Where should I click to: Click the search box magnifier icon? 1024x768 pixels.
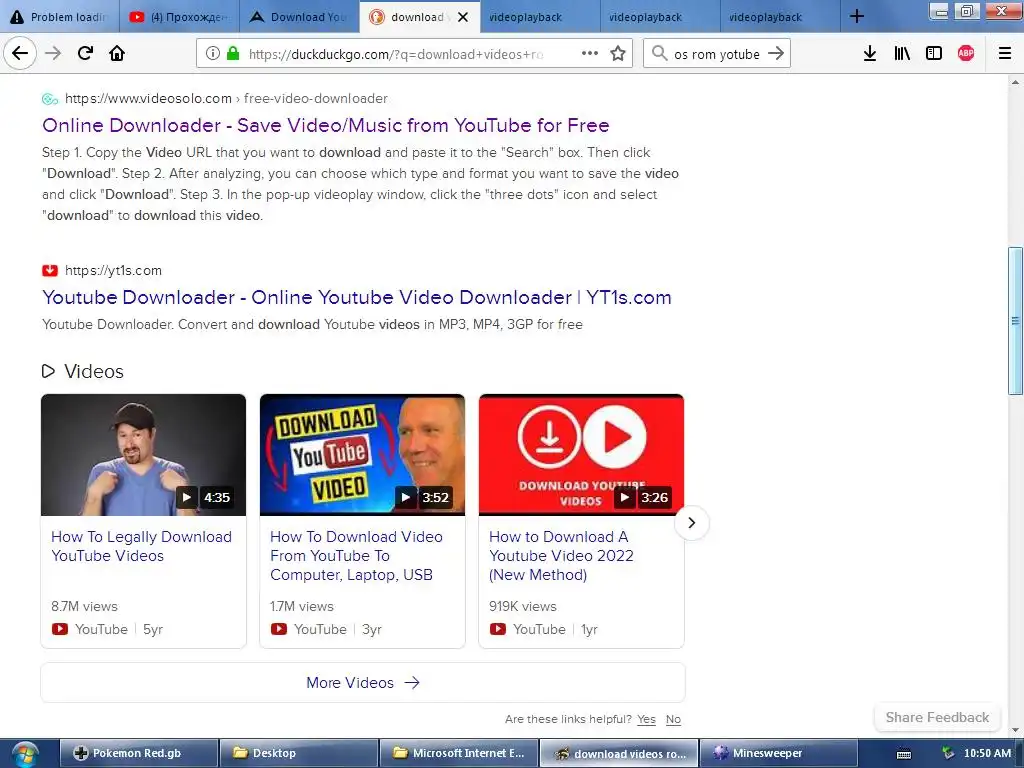(x=660, y=53)
